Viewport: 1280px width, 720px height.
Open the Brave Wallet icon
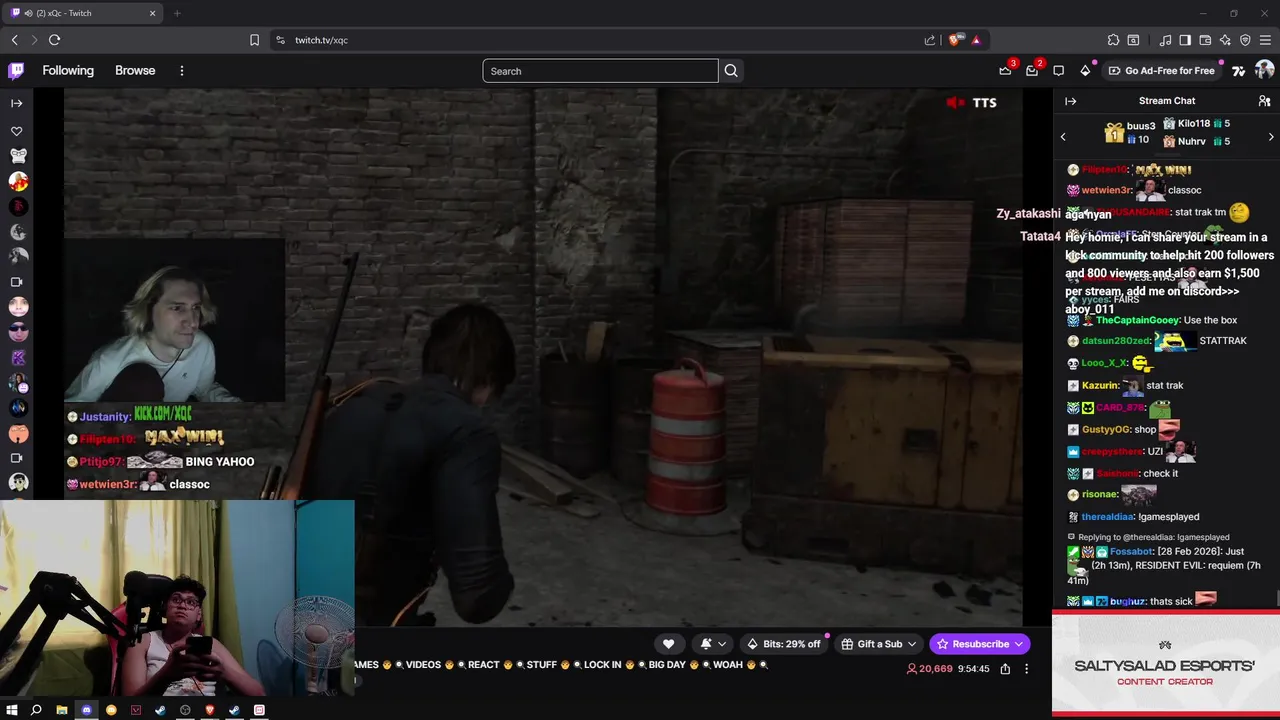1205,40
